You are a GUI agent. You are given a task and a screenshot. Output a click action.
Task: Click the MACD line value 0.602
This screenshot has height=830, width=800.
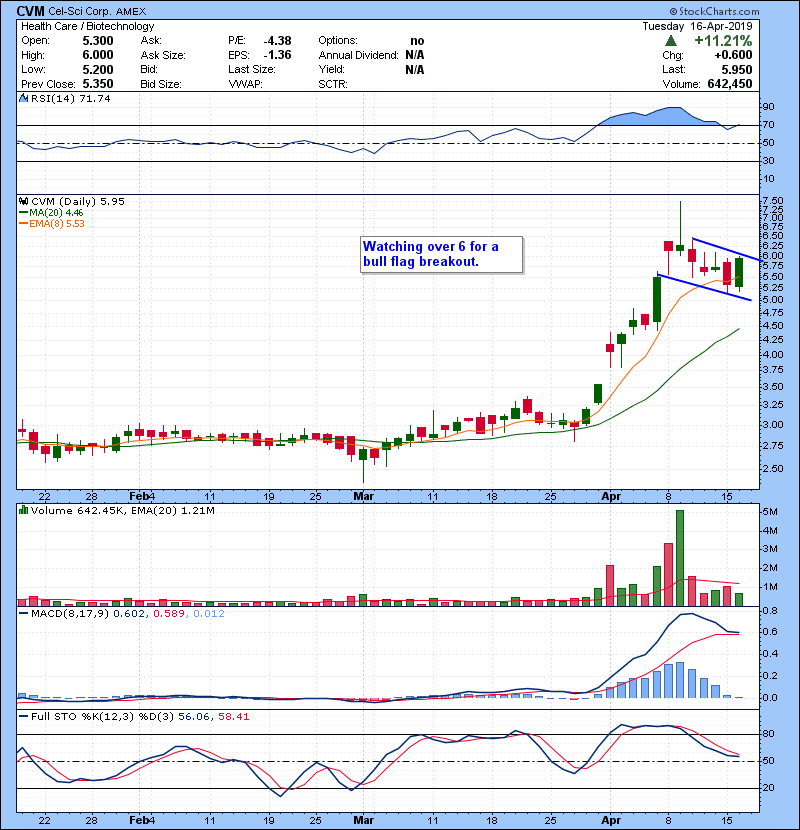click(x=129, y=614)
